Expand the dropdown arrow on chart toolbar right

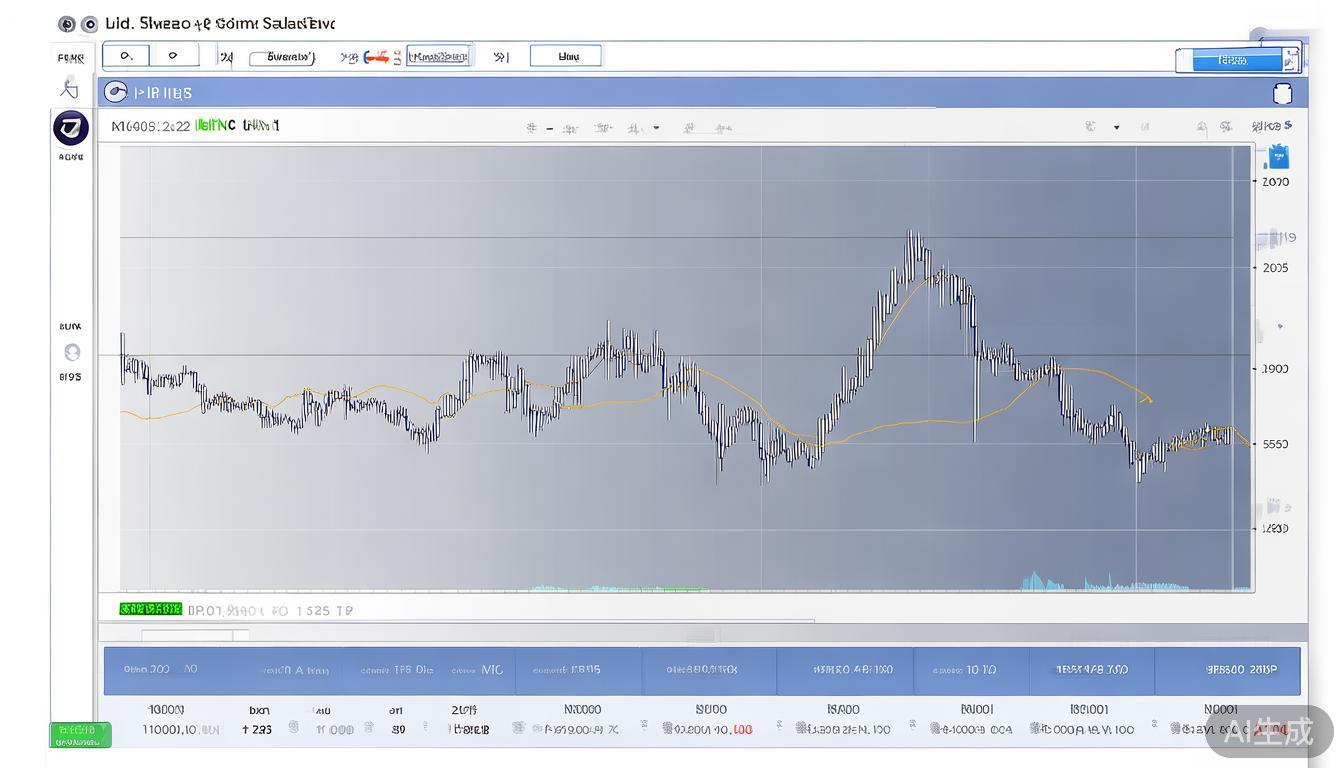click(x=1116, y=128)
